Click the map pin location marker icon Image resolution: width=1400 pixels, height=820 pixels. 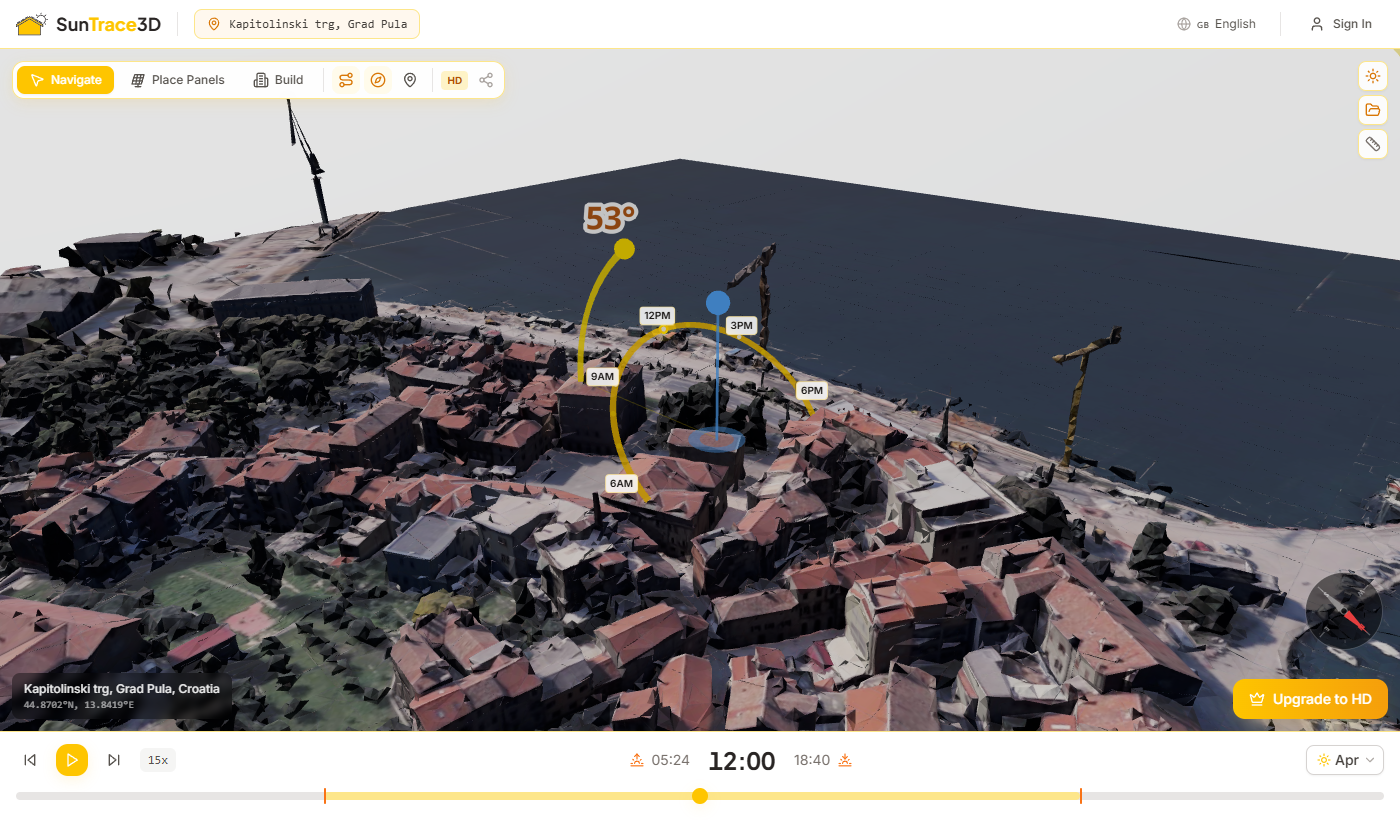pyautogui.click(x=410, y=79)
